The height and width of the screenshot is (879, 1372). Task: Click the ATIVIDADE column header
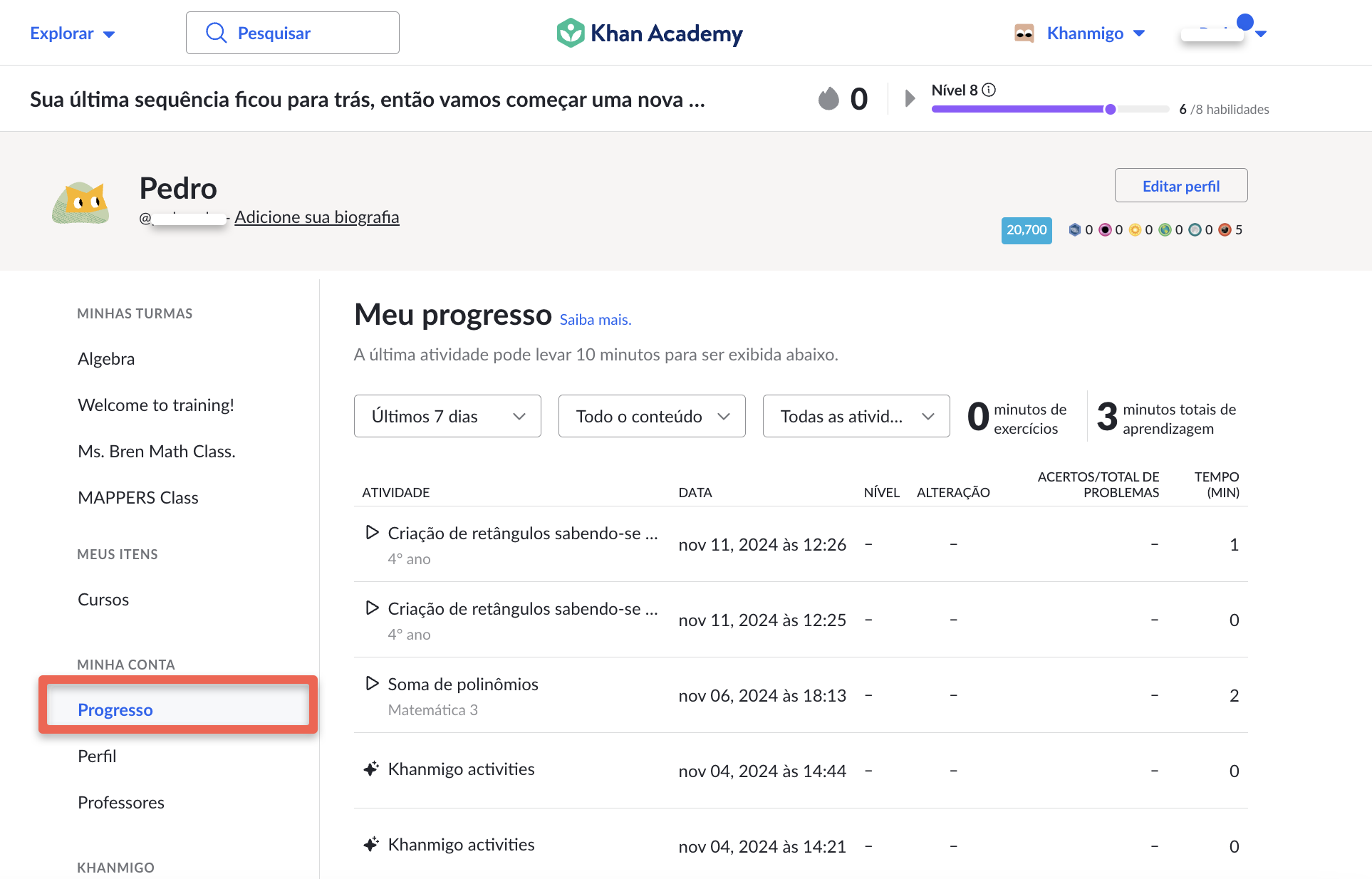click(396, 492)
